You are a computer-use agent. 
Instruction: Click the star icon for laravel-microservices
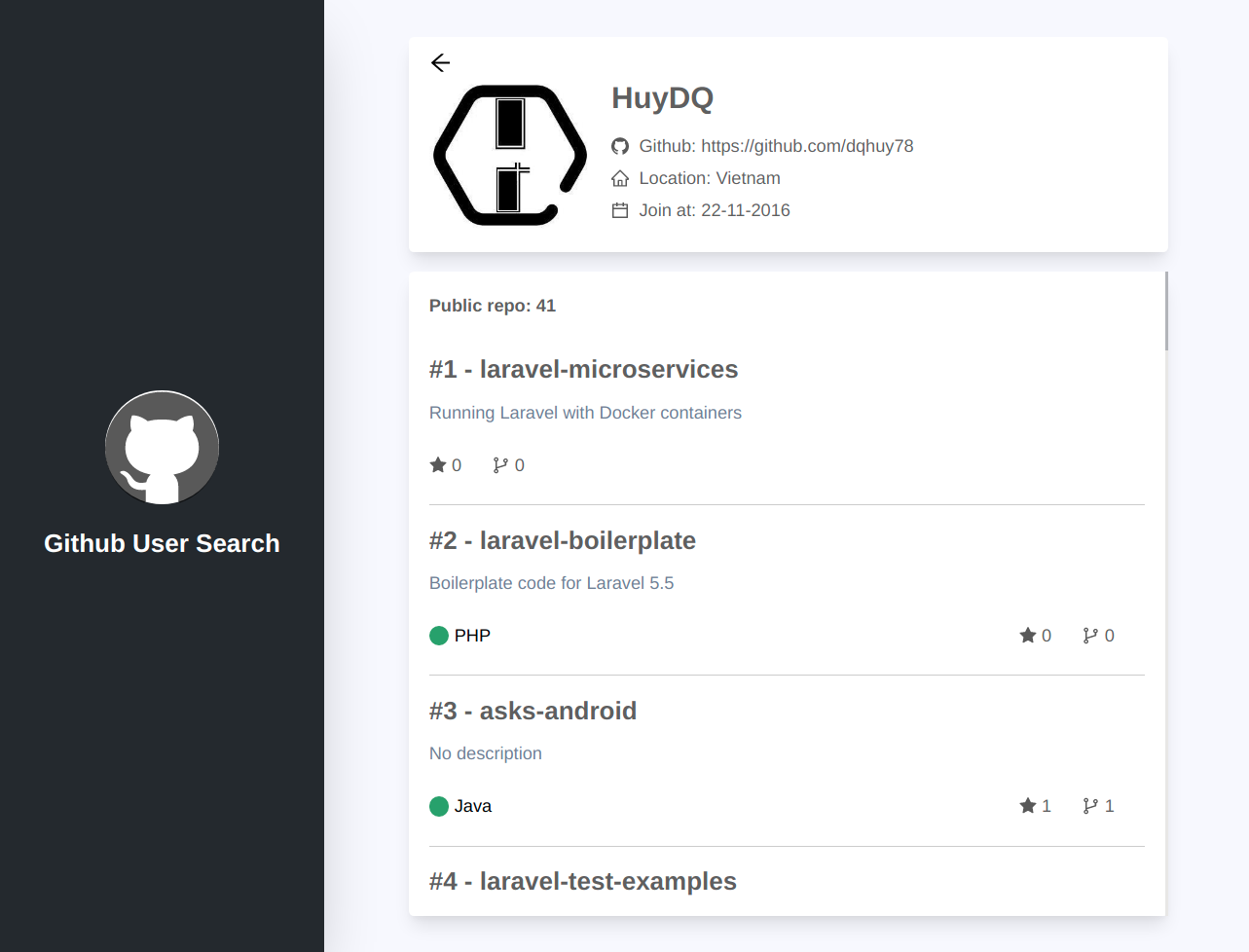(x=438, y=465)
